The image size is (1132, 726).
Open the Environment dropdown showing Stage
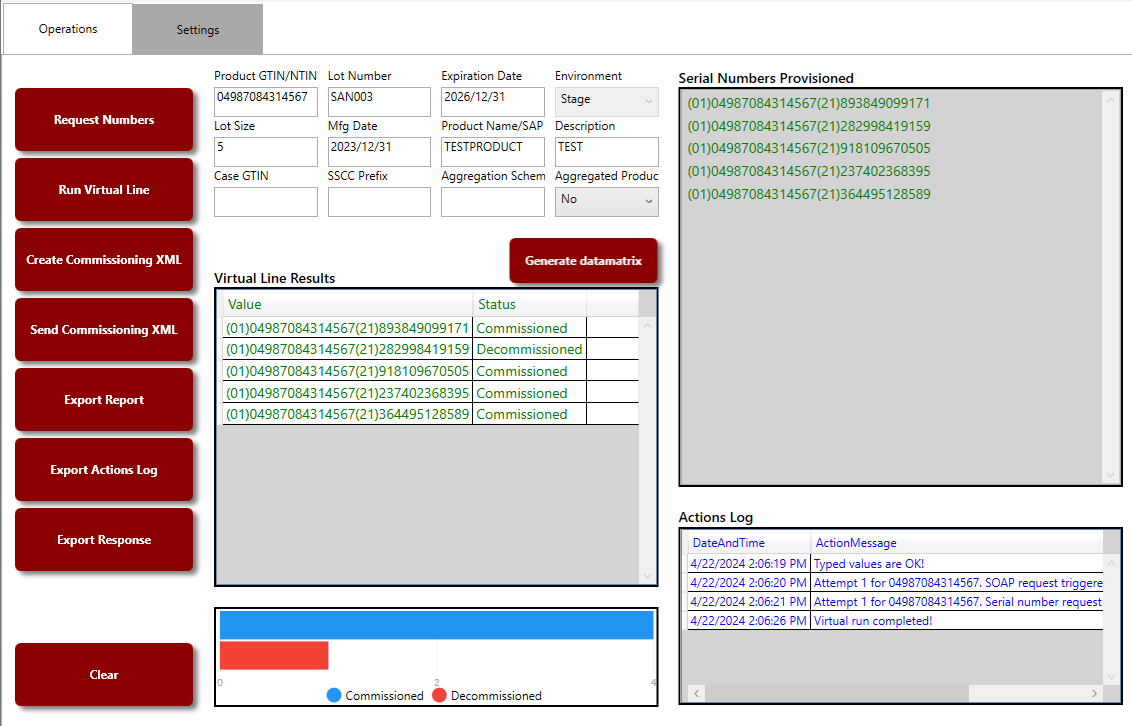click(606, 100)
